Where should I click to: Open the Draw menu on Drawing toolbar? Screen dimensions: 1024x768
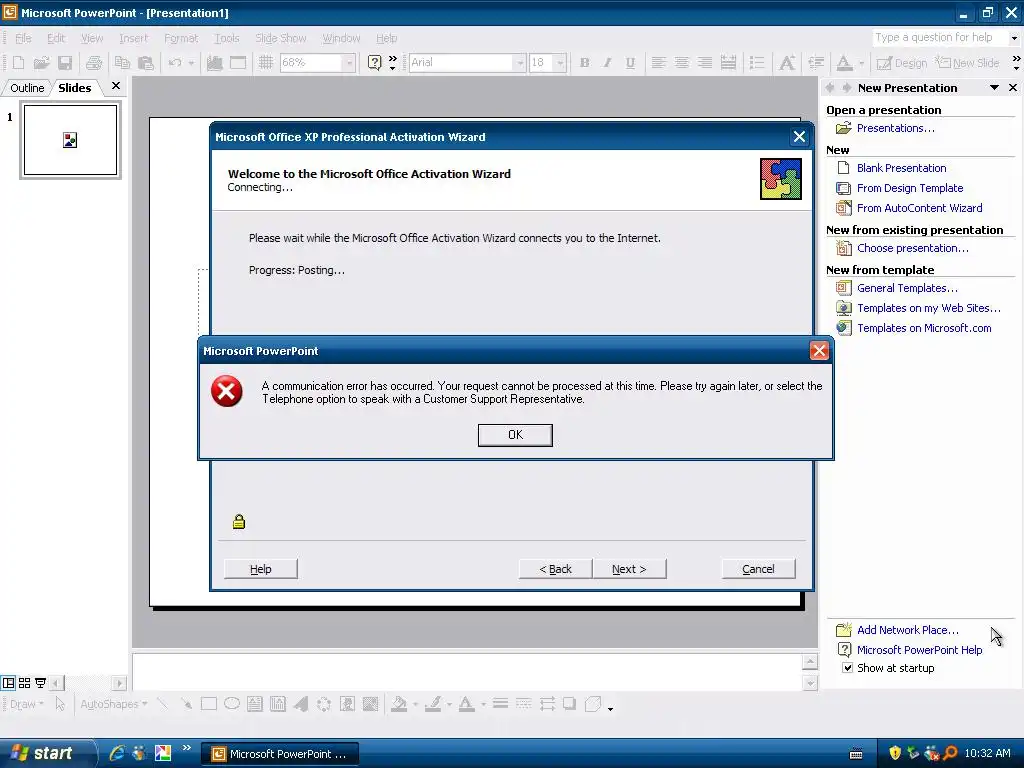(27, 704)
